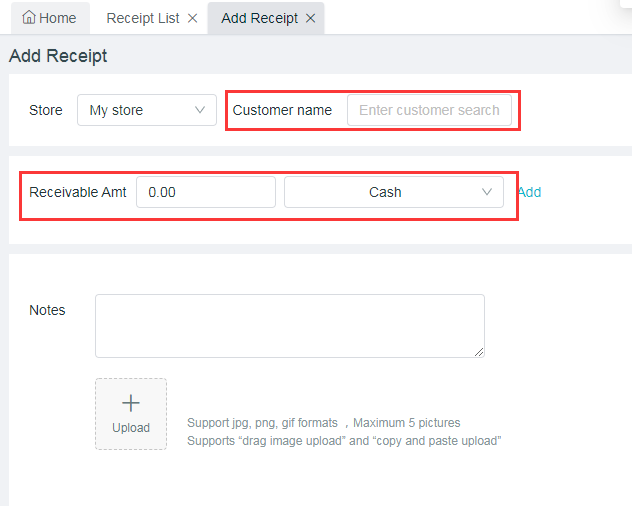Click the plus icon to upload picture
This screenshot has width=632, height=506.
[x=131, y=403]
